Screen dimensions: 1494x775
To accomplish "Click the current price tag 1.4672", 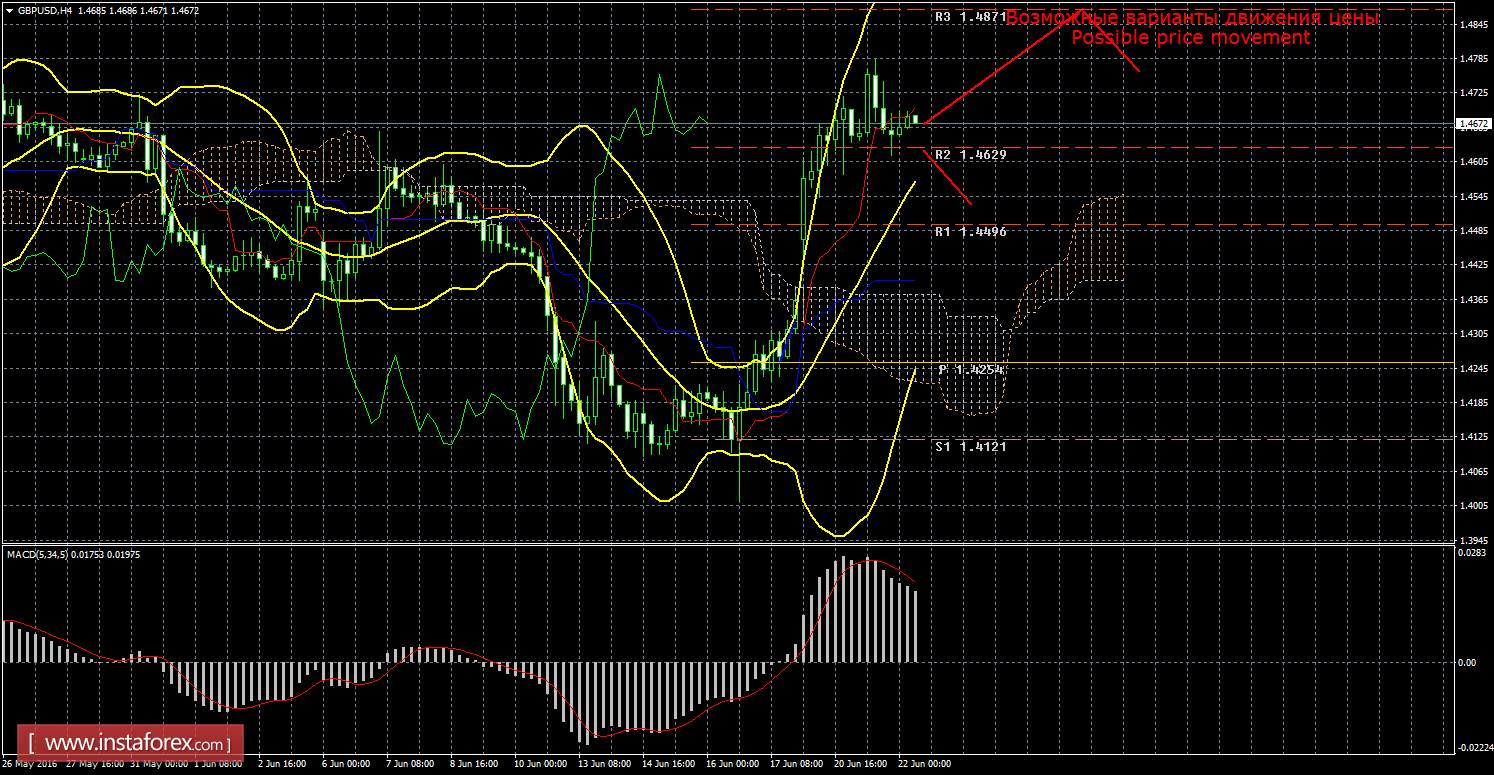I will click(x=1472, y=124).
